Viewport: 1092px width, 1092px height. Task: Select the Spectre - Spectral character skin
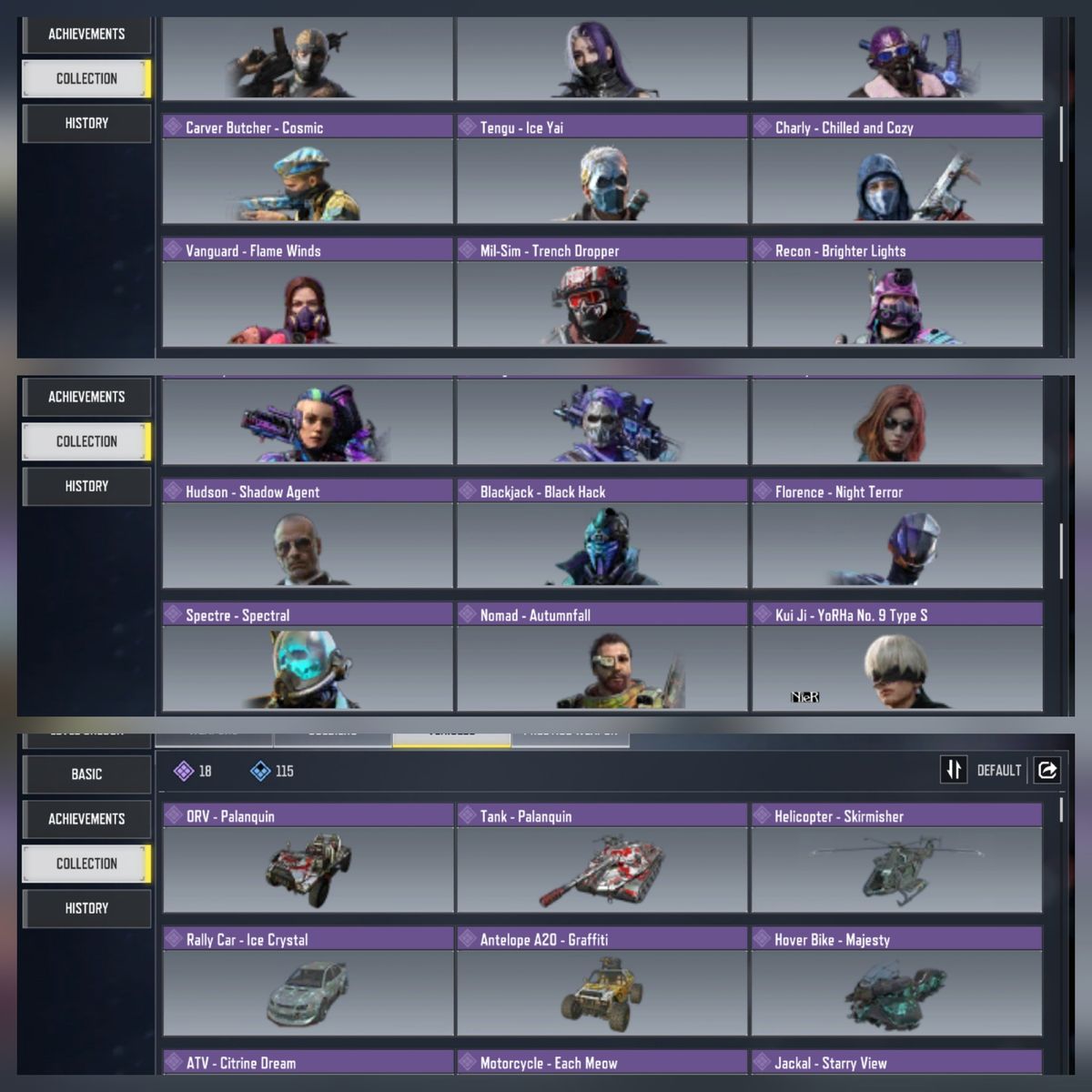(x=308, y=656)
